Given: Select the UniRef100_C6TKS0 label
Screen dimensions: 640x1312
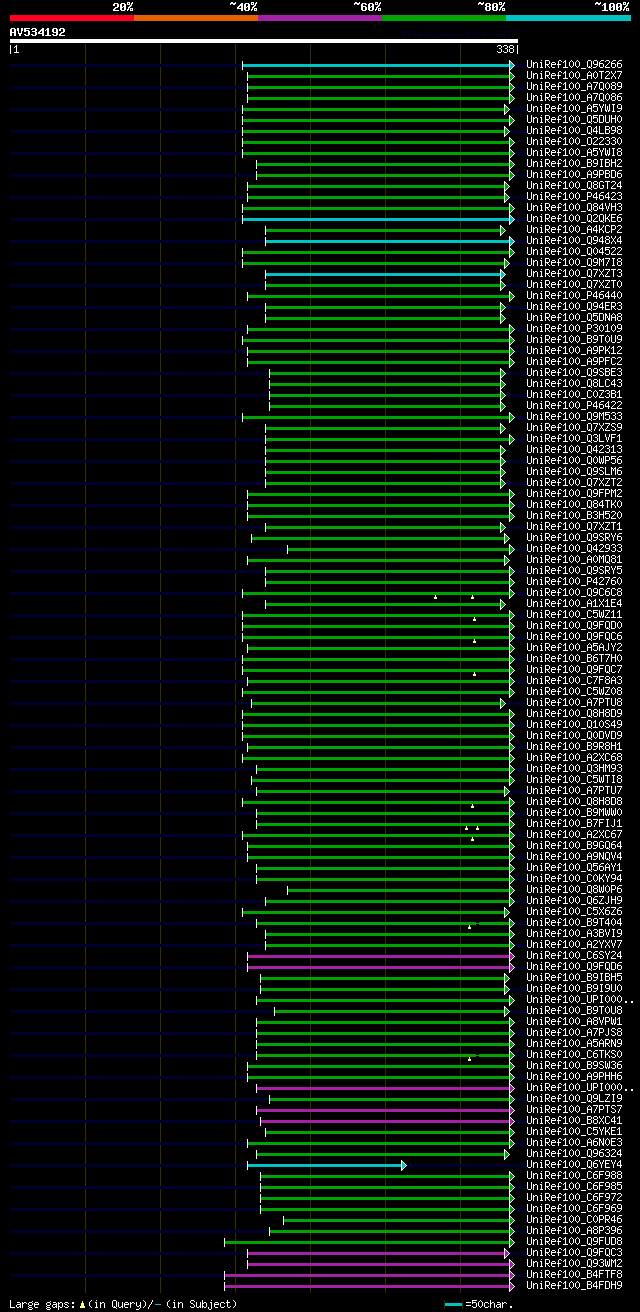Looking at the screenshot, I should coord(574,1055).
